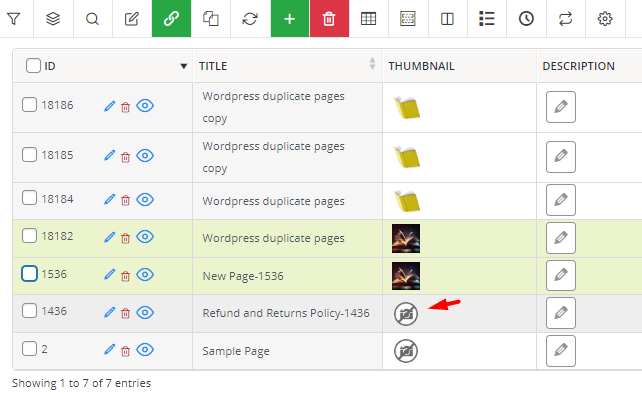The width and height of the screenshot is (642, 395).
Task: Click the yellow book thumbnail in row 18186
Action: [407, 108]
